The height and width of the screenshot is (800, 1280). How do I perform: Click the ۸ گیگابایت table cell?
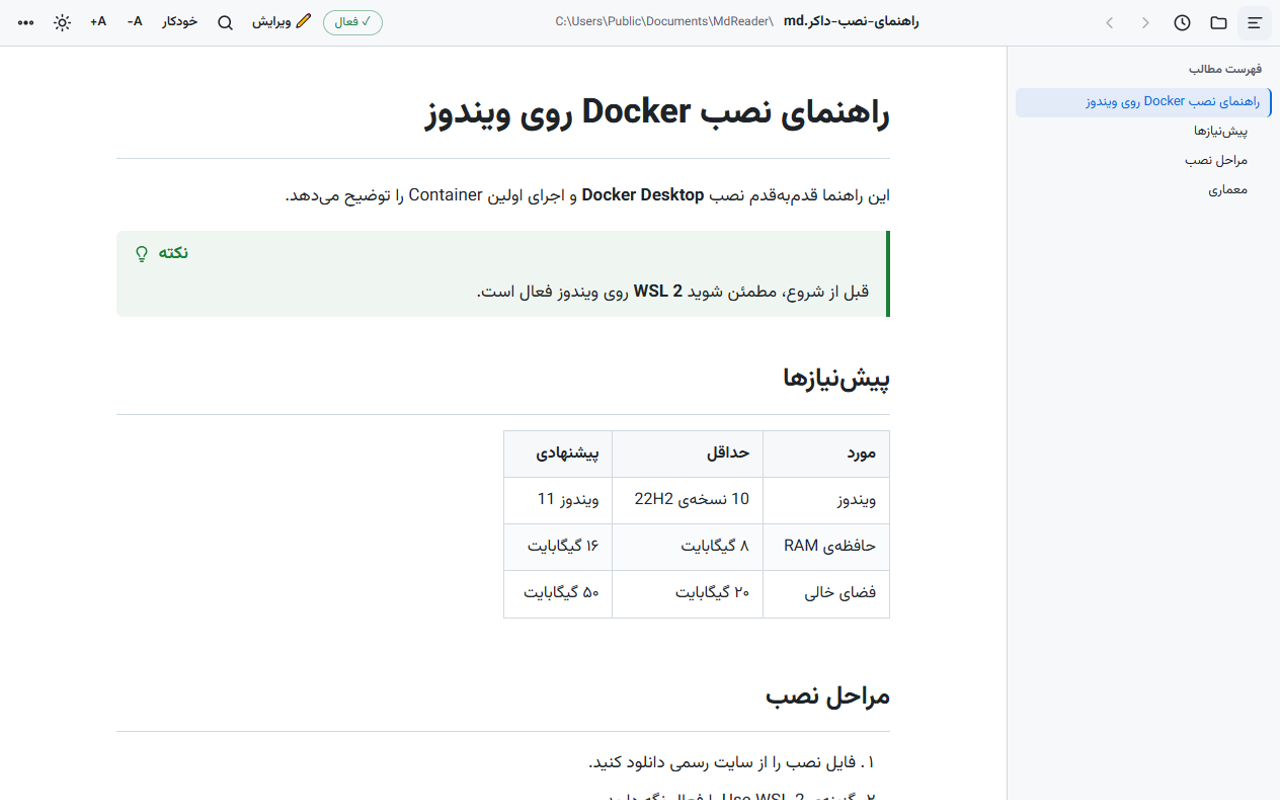(687, 546)
